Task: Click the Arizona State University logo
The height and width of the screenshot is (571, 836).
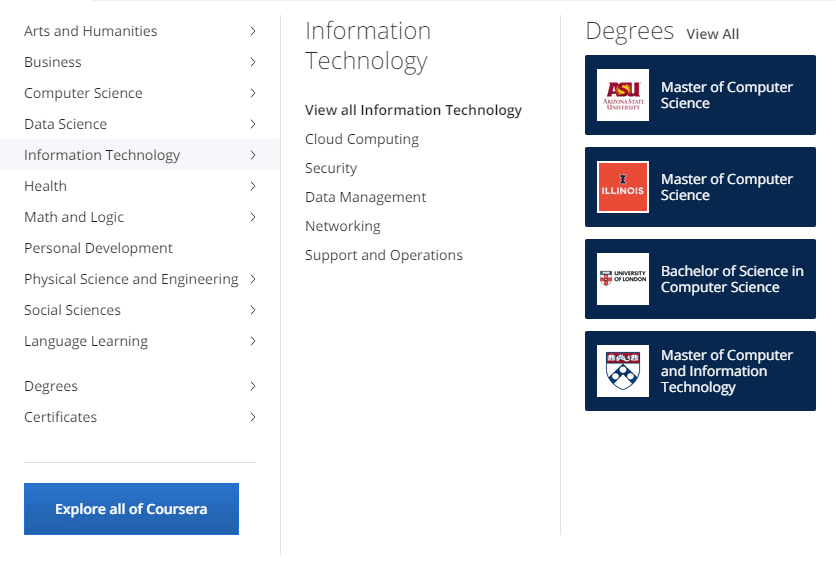Action: (623, 95)
